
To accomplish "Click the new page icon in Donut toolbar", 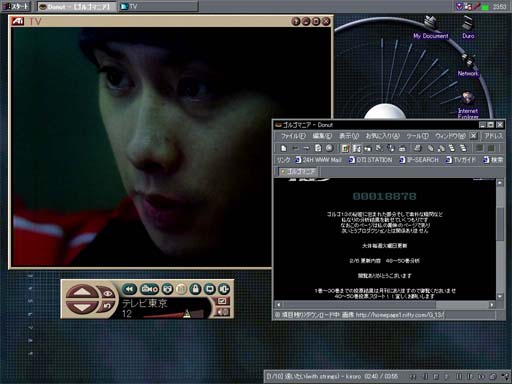I will click(284, 148).
